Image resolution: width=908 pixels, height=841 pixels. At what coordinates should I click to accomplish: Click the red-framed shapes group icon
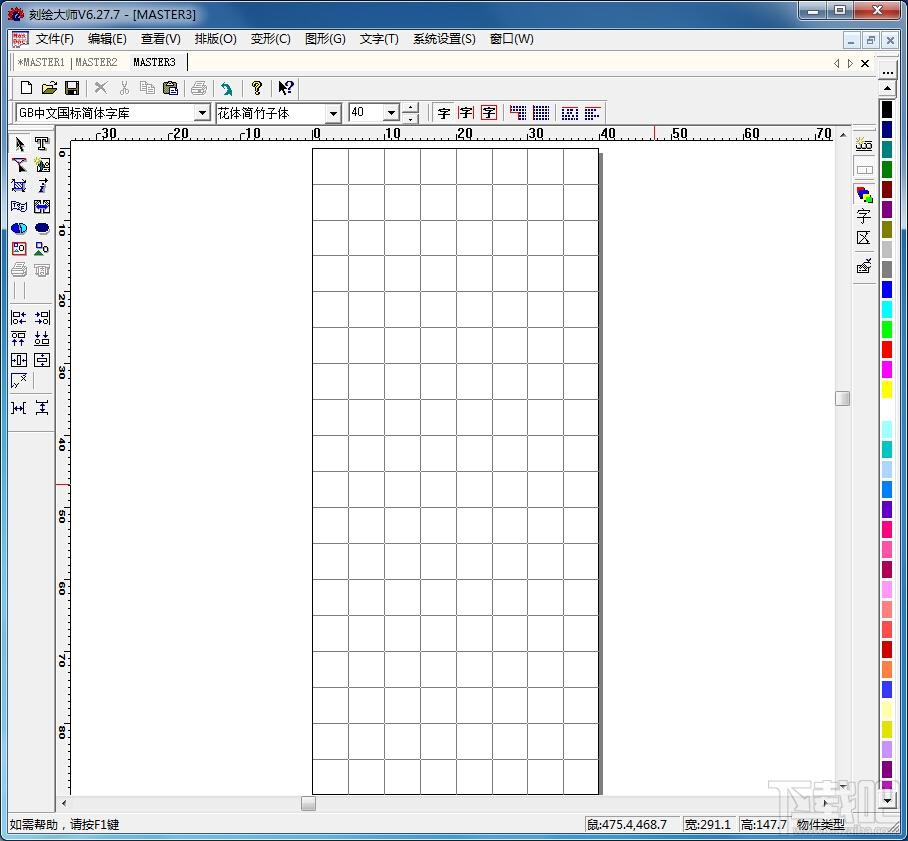(x=19, y=249)
